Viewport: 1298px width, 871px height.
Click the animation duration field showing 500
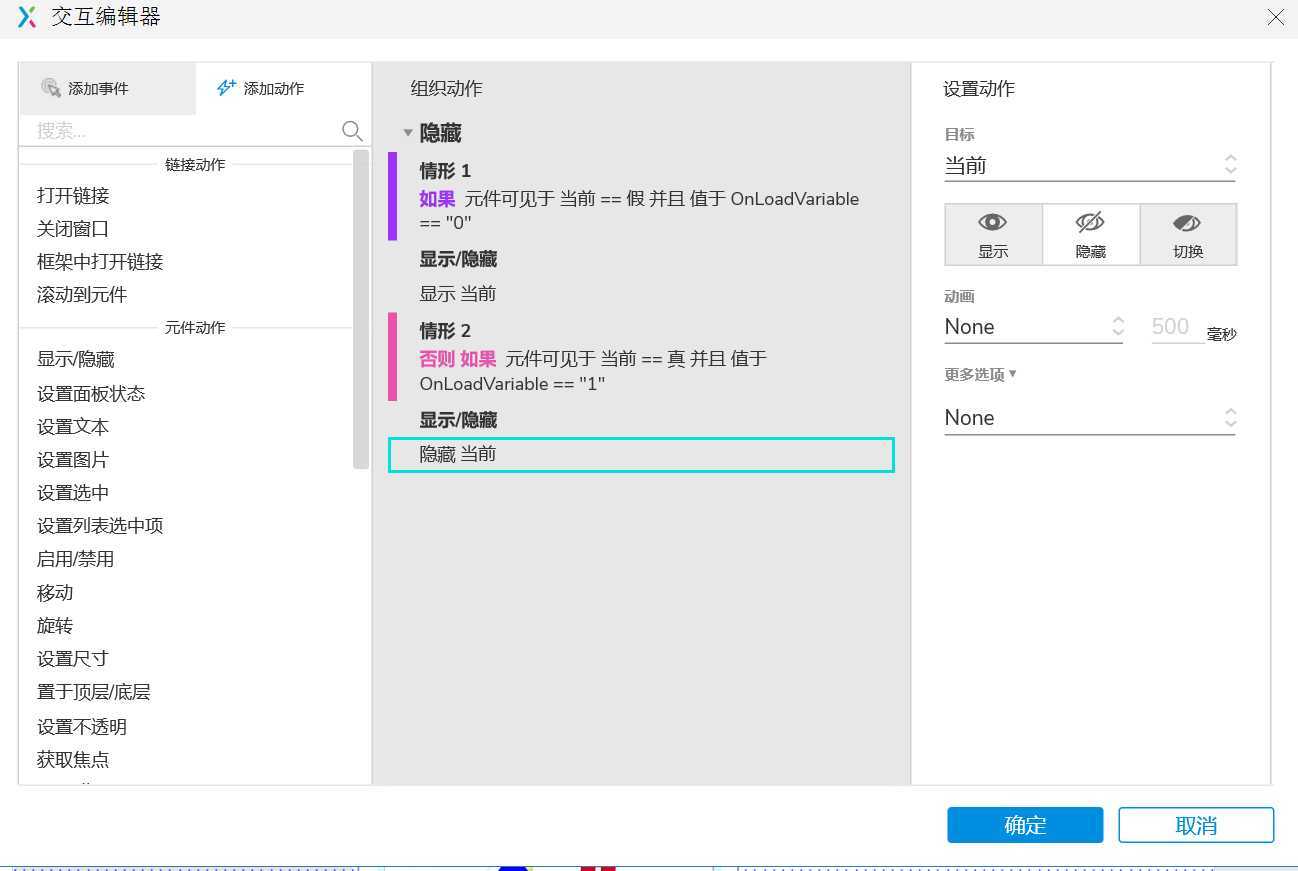coord(1177,327)
